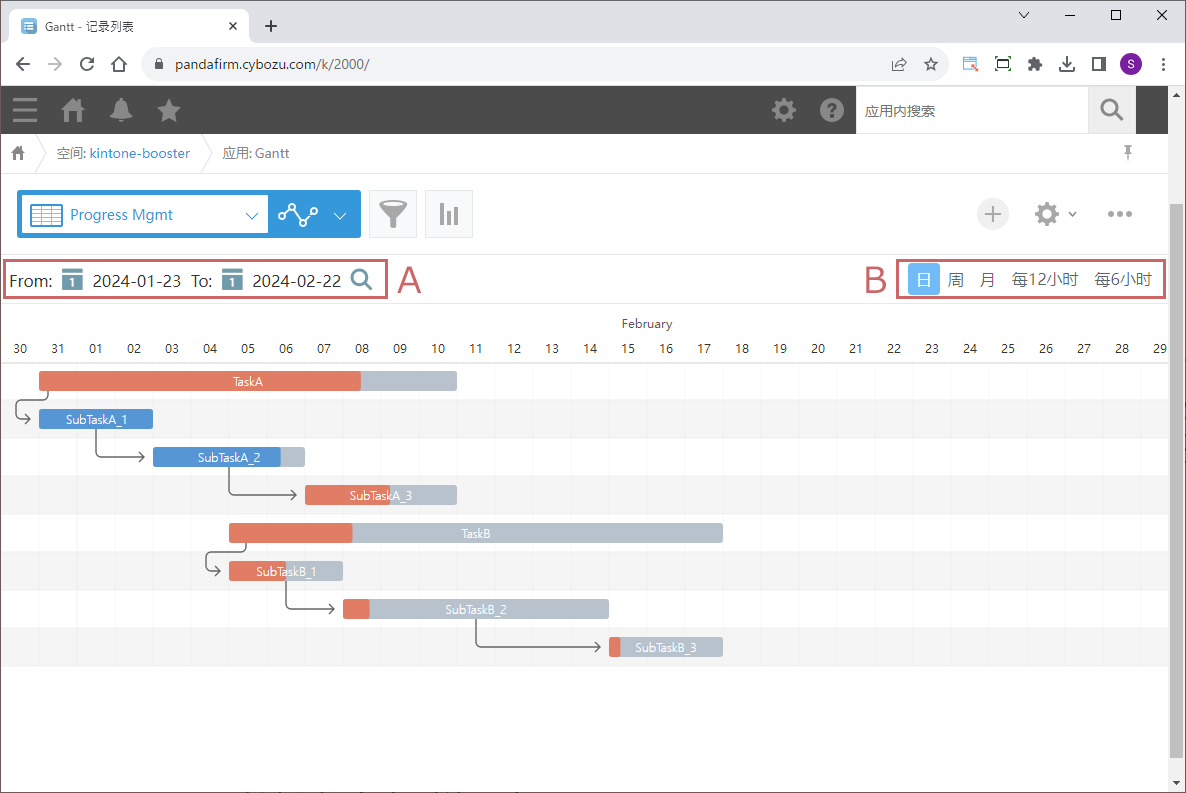Switch timeline scale to 周 (week)
This screenshot has width=1186, height=793.
pos(955,280)
